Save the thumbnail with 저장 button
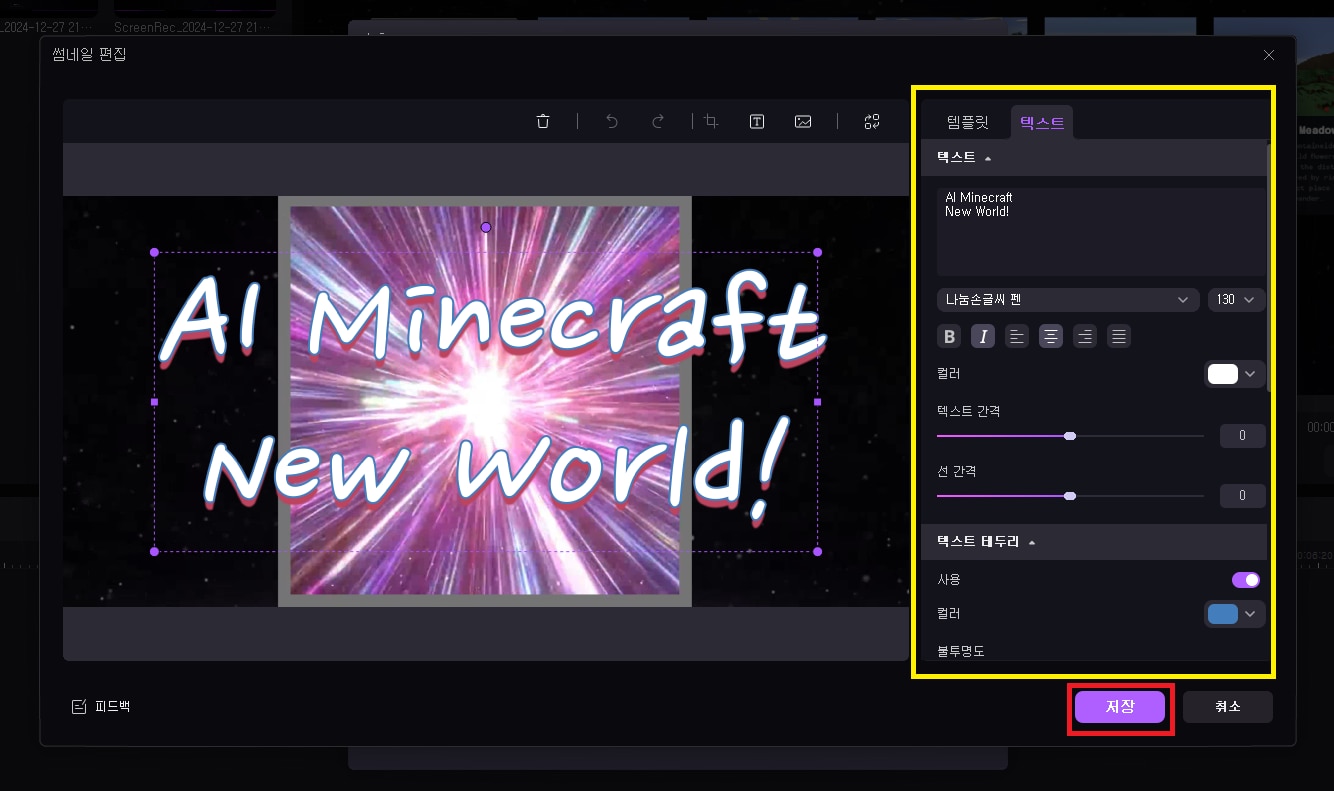Image resolution: width=1334 pixels, height=791 pixels. (x=1120, y=707)
